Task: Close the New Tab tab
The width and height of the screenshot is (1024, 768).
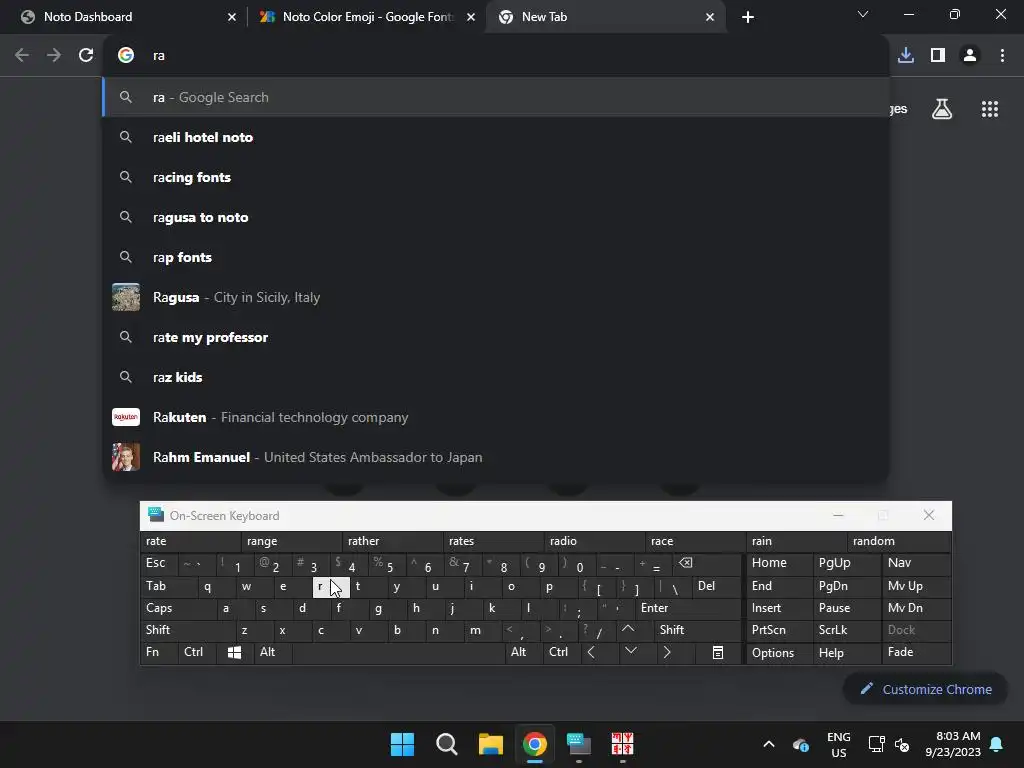Action: click(710, 17)
